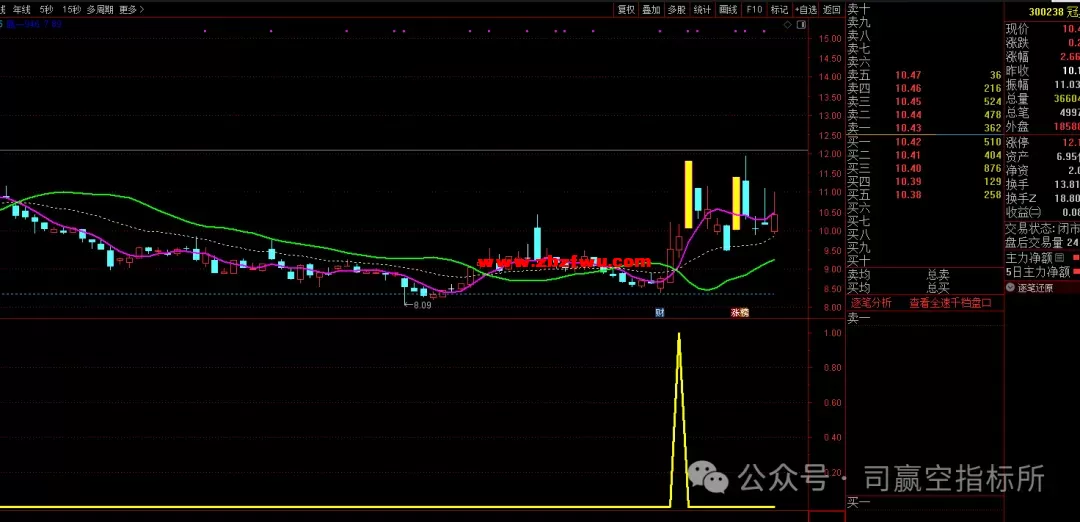Expand the 逐笔还原 section chevron

(x=1010, y=288)
